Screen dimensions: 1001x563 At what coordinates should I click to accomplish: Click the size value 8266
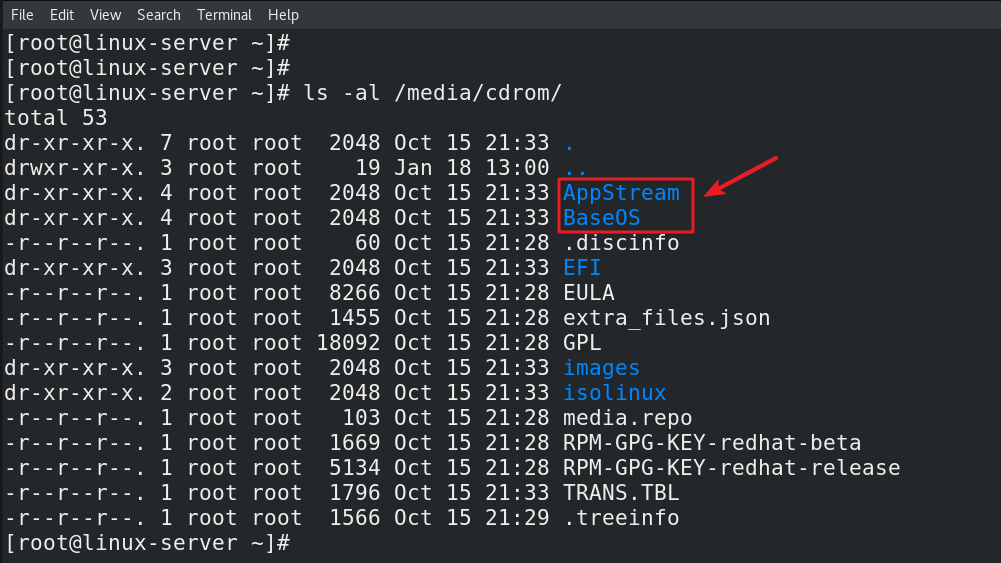[x=355, y=293]
